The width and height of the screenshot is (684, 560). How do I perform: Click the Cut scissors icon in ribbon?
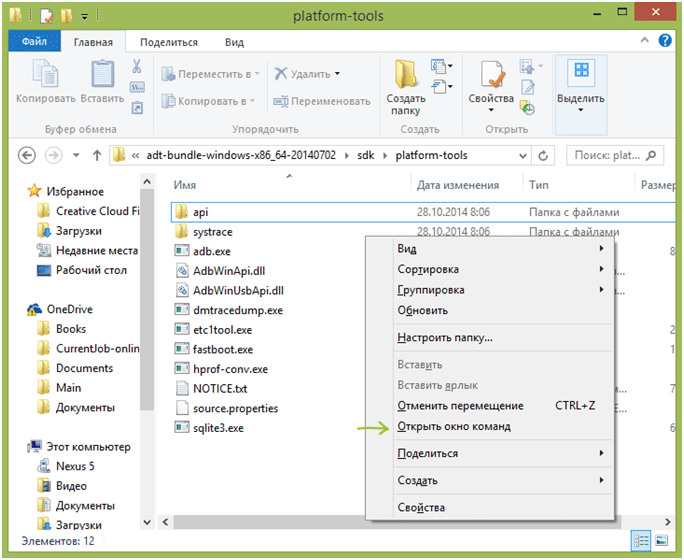[136, 67]
